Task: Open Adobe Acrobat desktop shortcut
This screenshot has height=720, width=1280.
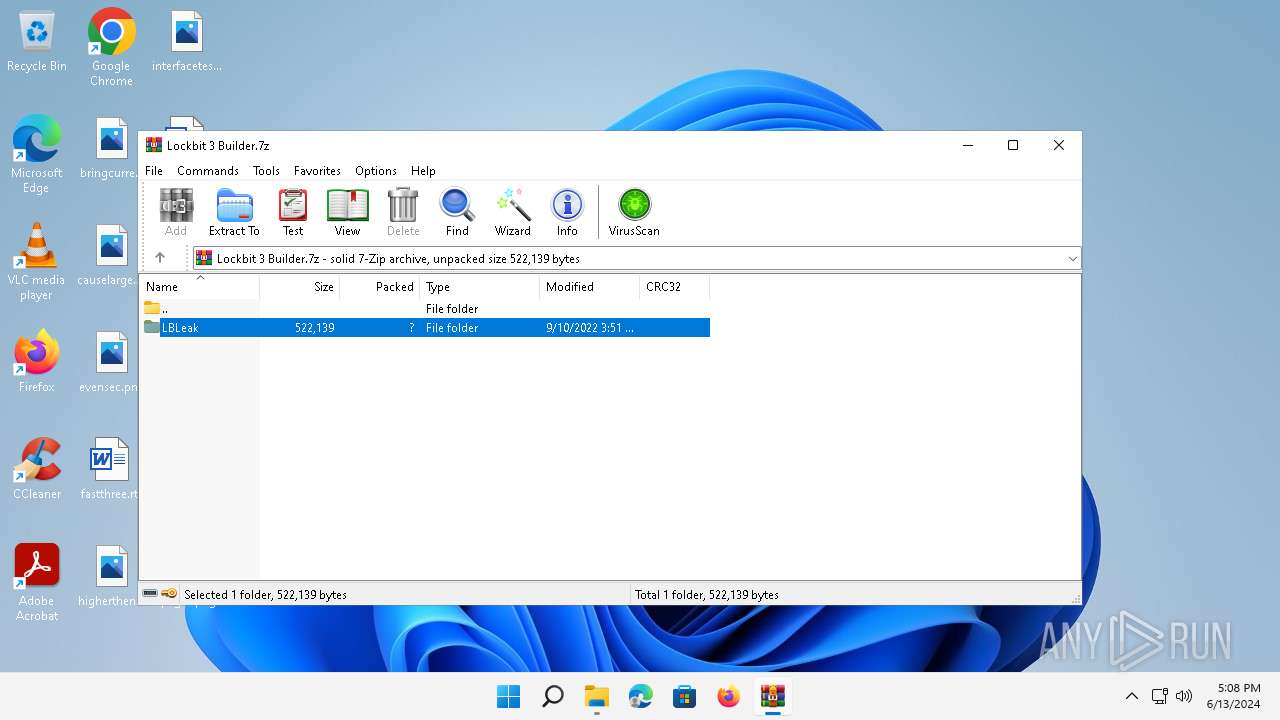Action: (x=37, y=583)
